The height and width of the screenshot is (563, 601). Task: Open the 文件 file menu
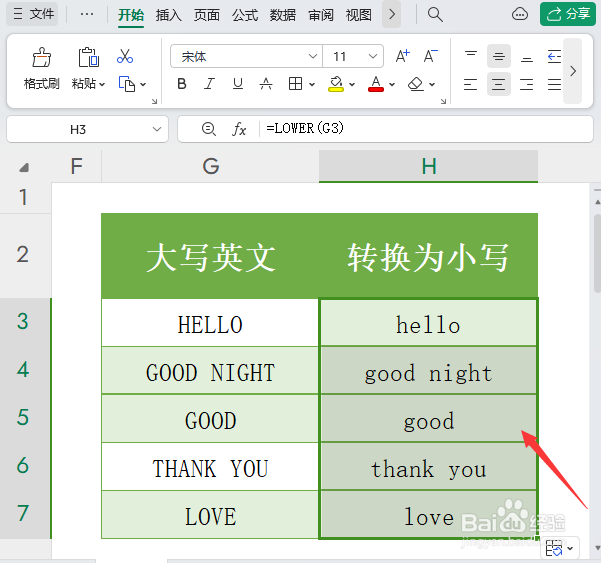(x=33, y=14)
